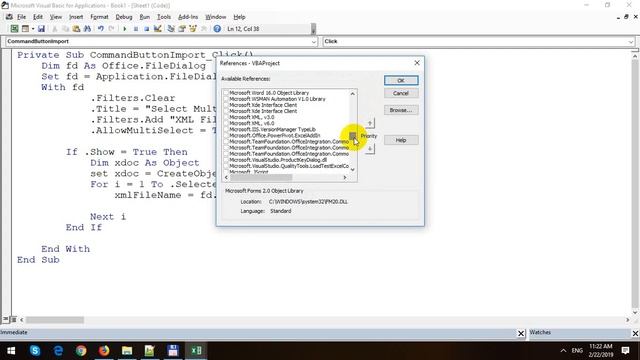The height and width of the screenshot is (360, 640).
Task: Click code window horizontal scrollbar thumb
Action: click(55, 320)
